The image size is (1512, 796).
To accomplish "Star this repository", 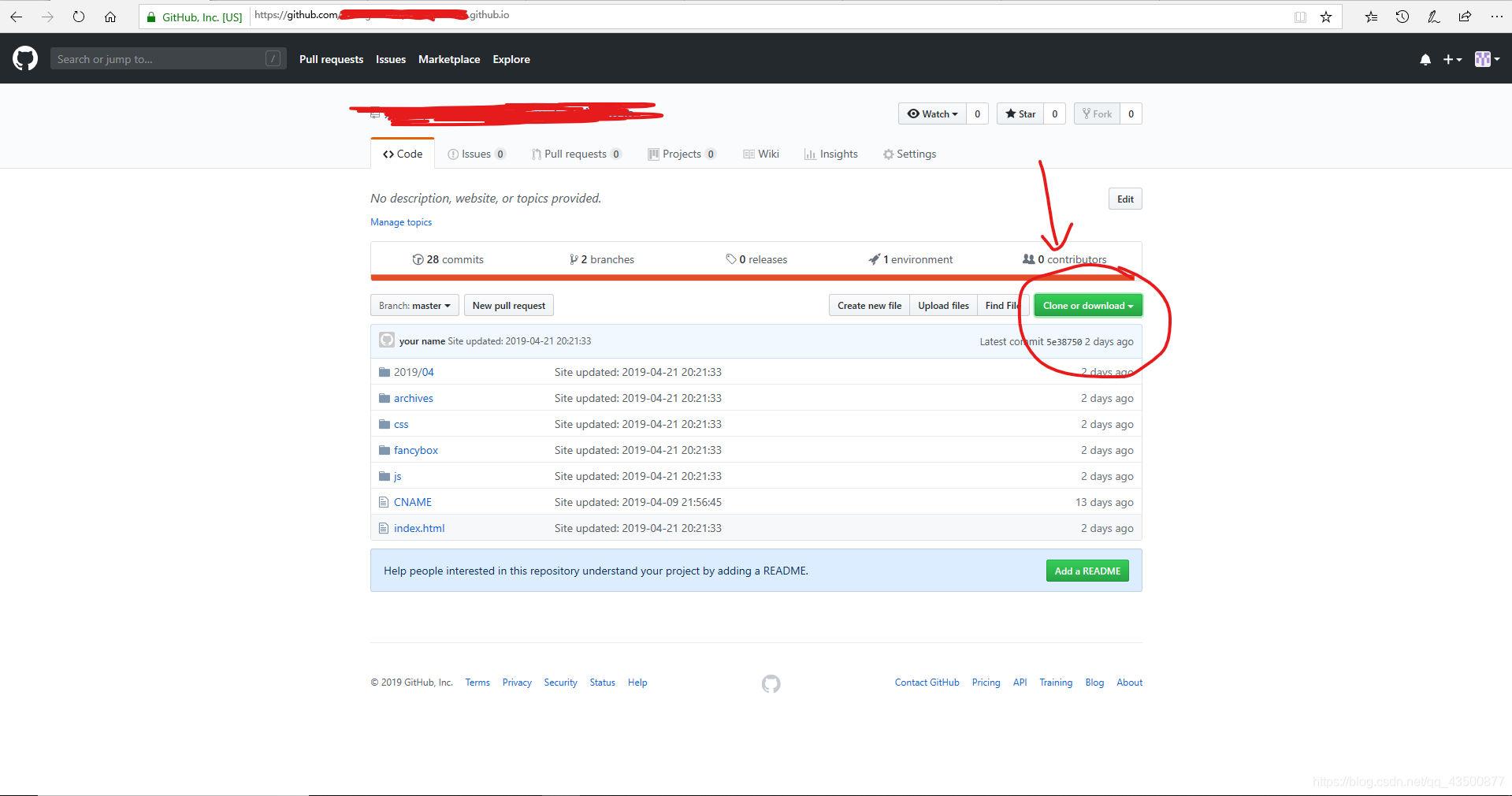I will point(1020,113).
